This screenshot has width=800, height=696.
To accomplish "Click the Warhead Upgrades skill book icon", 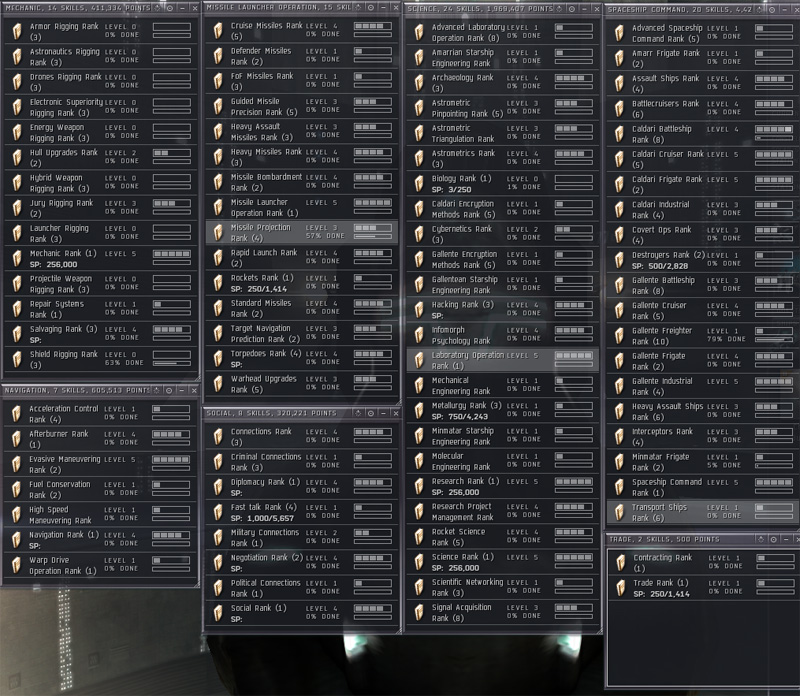I will [x=218, y=384].
